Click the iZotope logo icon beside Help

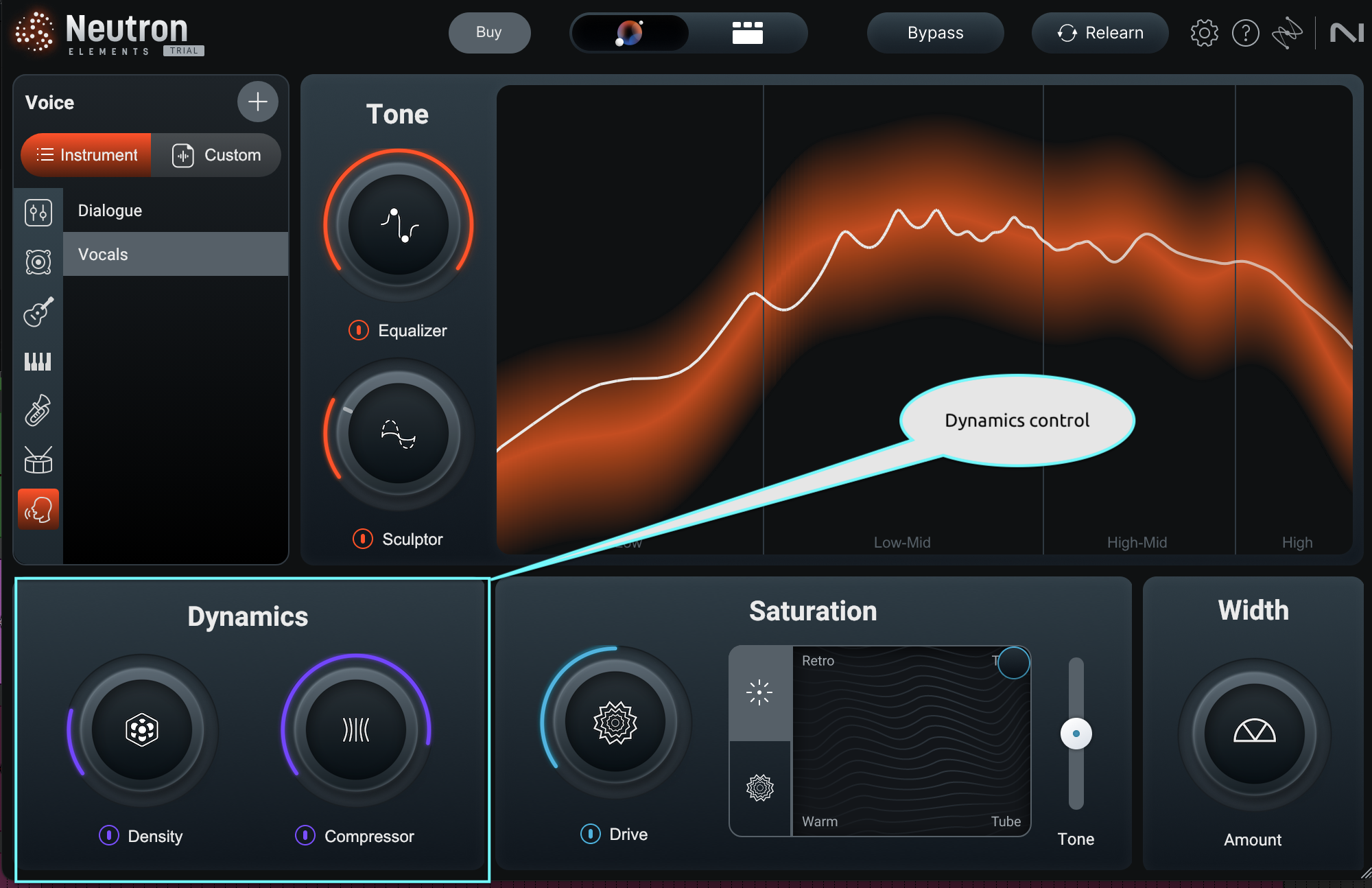1287,33
